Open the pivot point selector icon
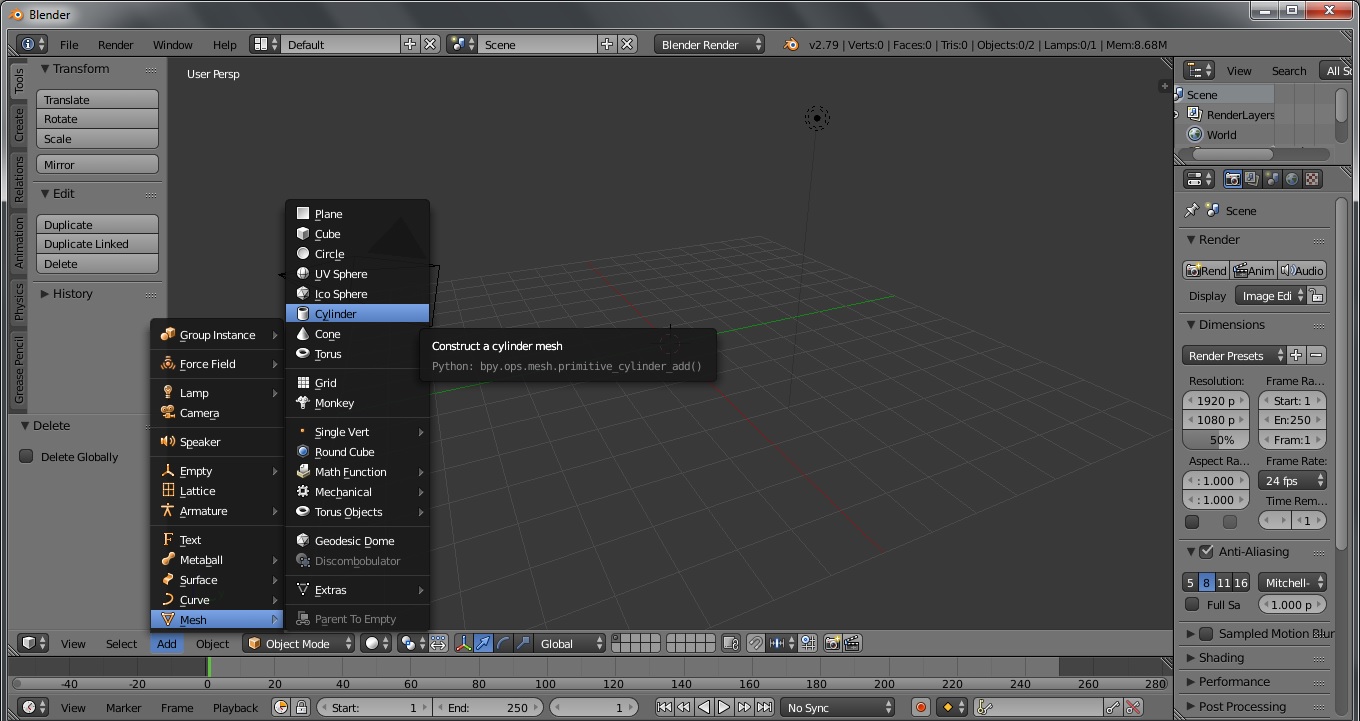This screenshot has width=1360, height=721. (411, 643)
